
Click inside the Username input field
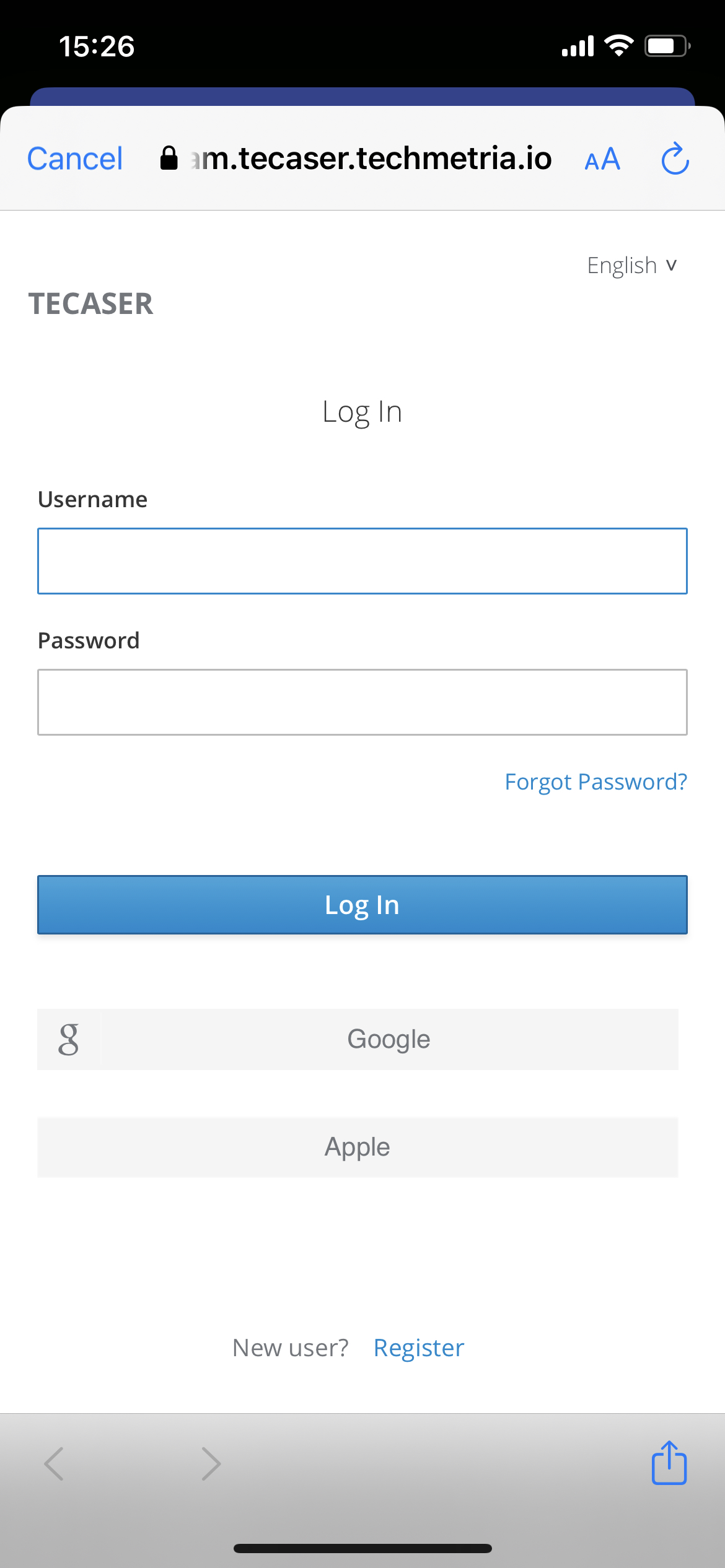(x=362, y=561)
